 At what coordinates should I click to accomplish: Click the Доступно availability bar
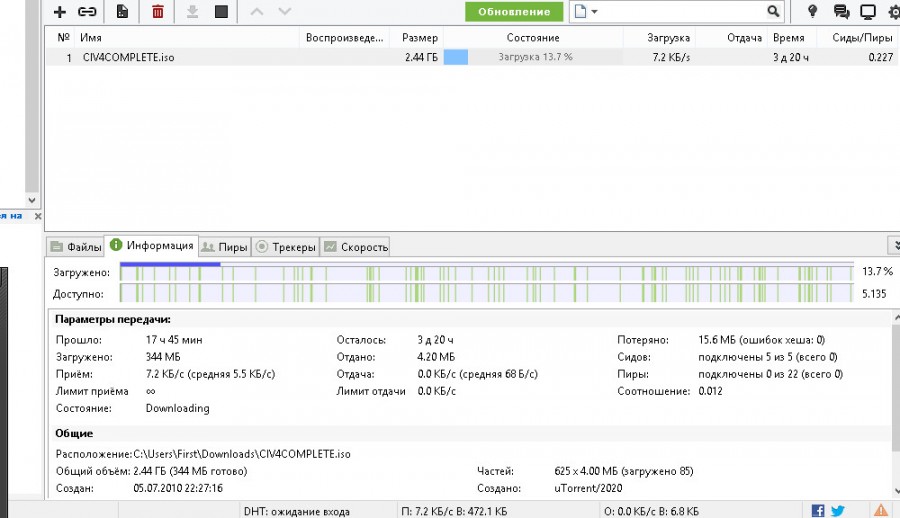(486, 293)
